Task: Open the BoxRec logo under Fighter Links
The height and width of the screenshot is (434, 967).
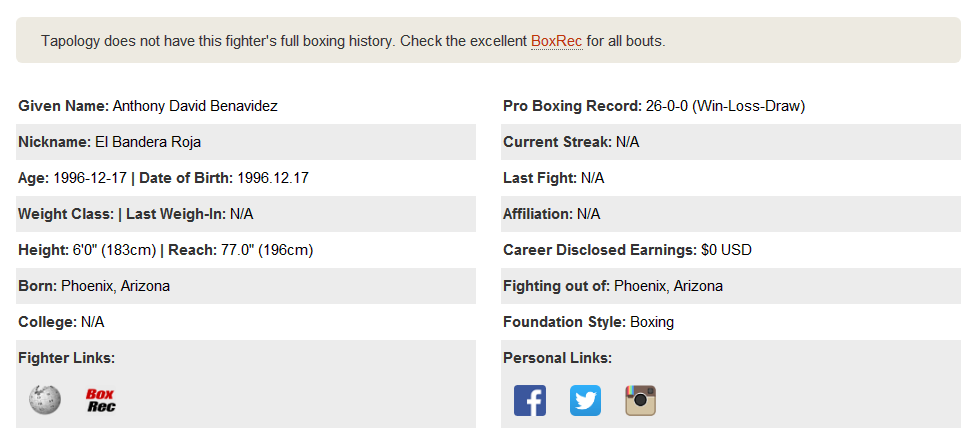Action: tap(101, 400)
